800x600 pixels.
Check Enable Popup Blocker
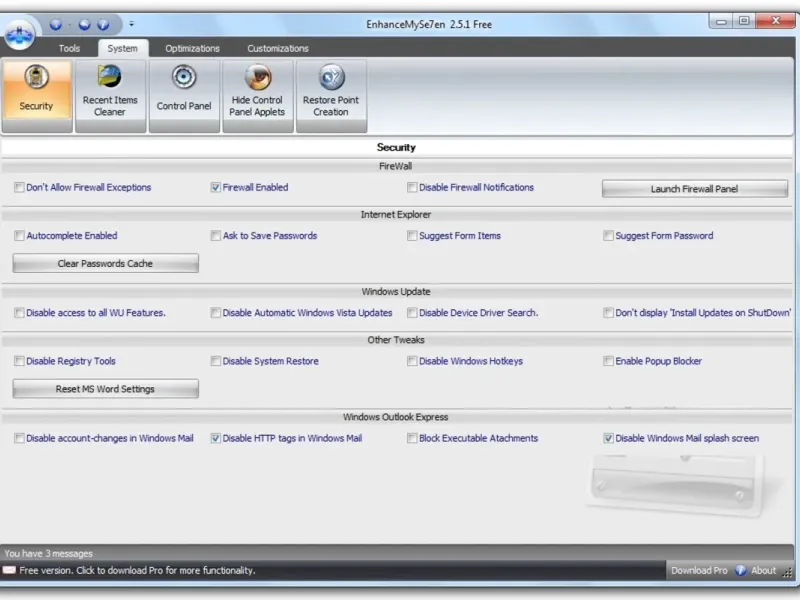coord(608,361)
